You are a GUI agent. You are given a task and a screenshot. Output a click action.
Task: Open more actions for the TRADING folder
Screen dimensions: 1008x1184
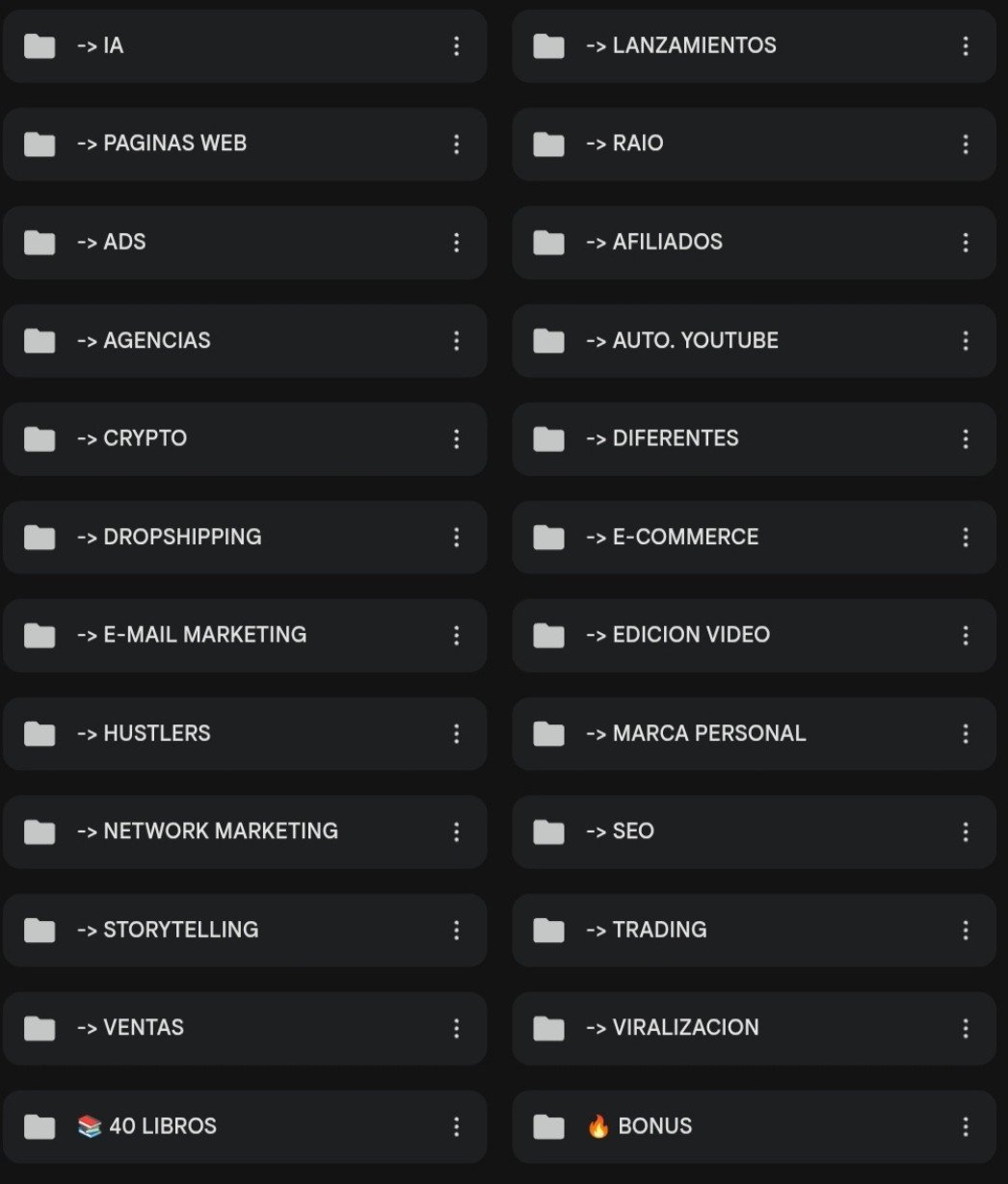click(x=966, y=930)
